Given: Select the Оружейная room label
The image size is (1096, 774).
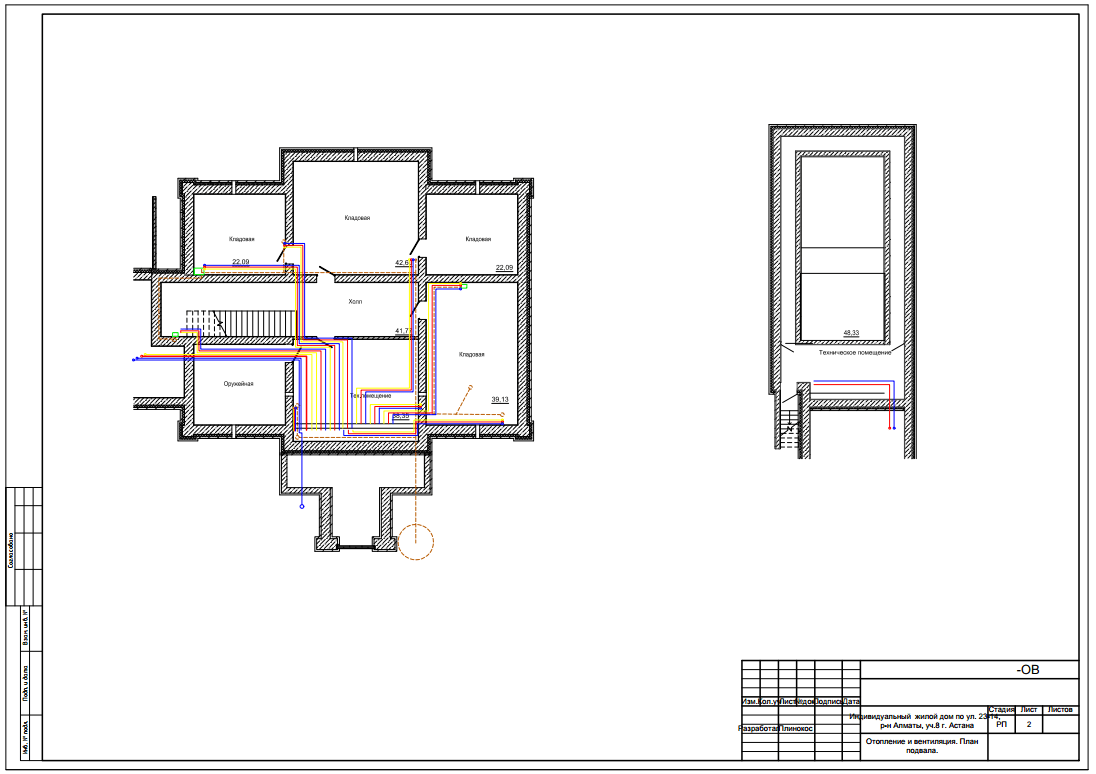Looking at the screenshot, I should (x=239, y=384).
